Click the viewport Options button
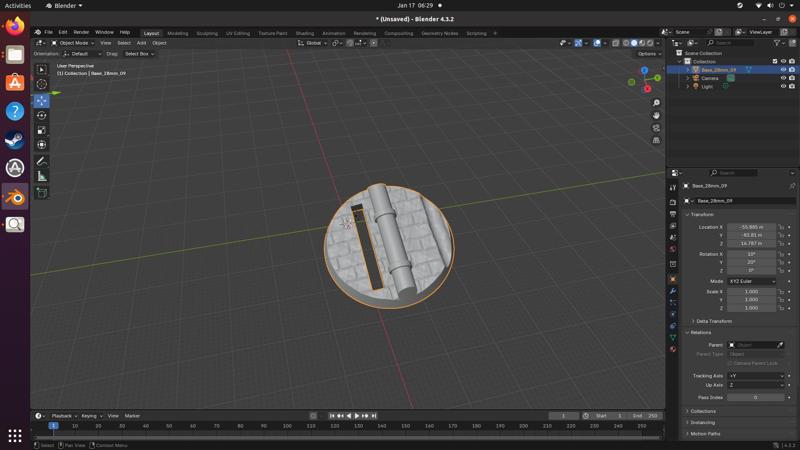800x450 pixels. pos(648,54)
